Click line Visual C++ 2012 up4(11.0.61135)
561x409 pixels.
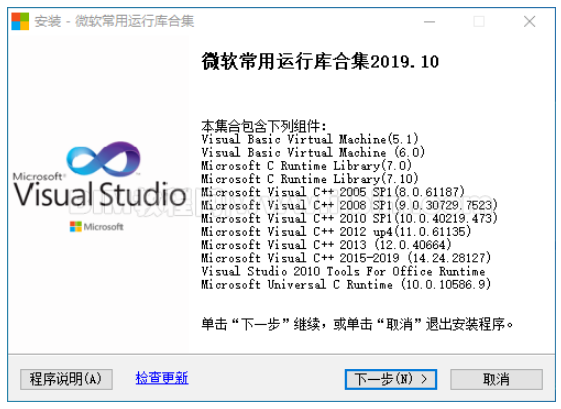click(336, 232)
